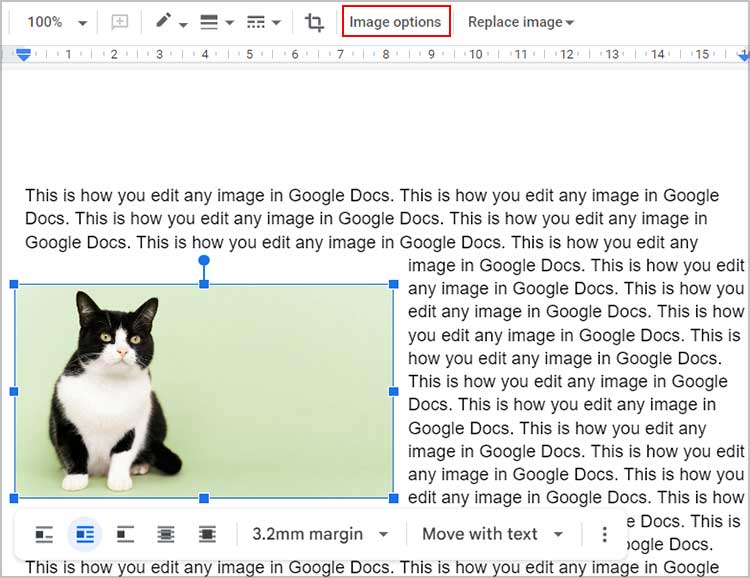Expand the Move with text dropdown

click(x=493, y=535)
